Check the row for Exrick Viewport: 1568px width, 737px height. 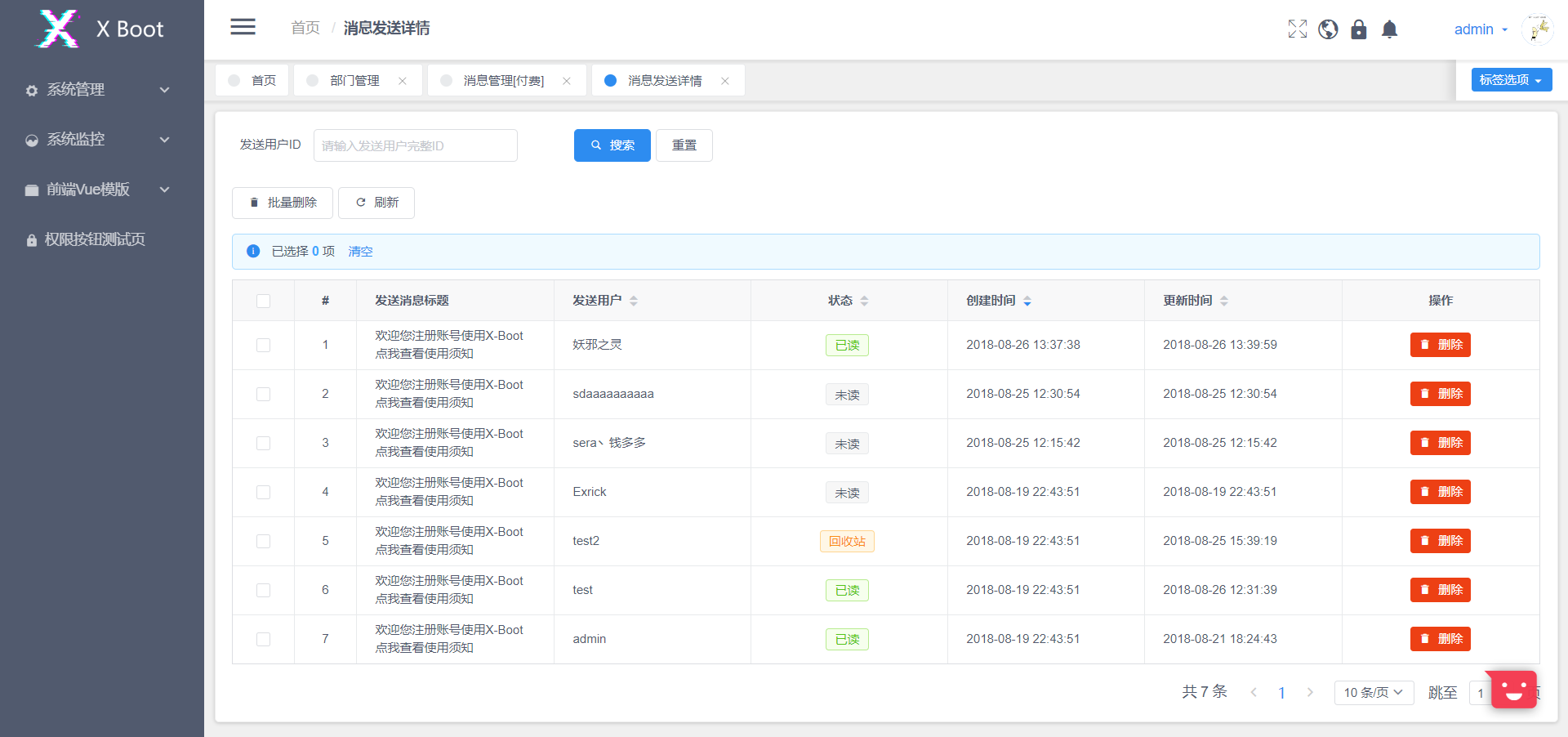coord(263,492)
